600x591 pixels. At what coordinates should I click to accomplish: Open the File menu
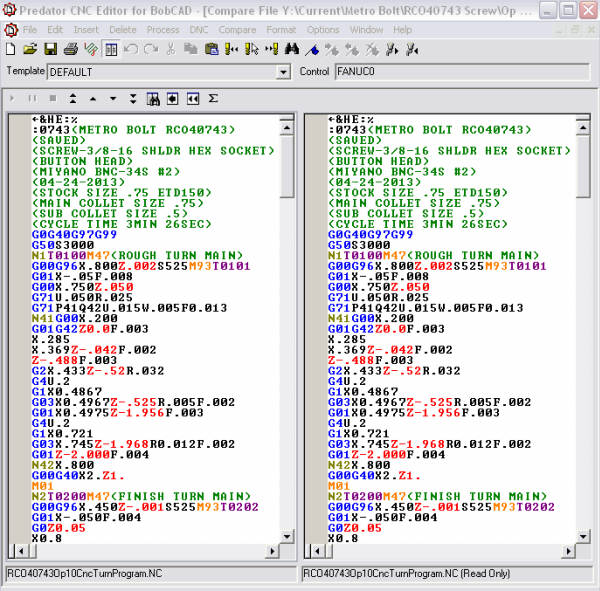(x=29, y=29)
